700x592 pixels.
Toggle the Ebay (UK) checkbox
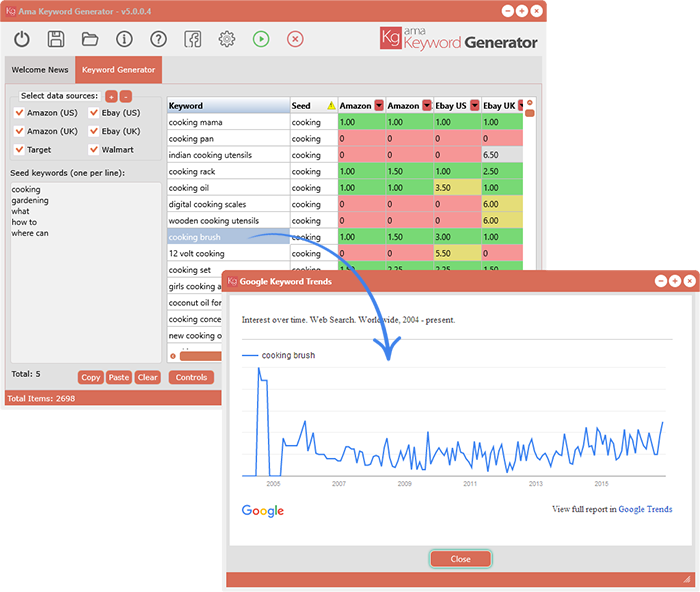[x=94, y=131]
